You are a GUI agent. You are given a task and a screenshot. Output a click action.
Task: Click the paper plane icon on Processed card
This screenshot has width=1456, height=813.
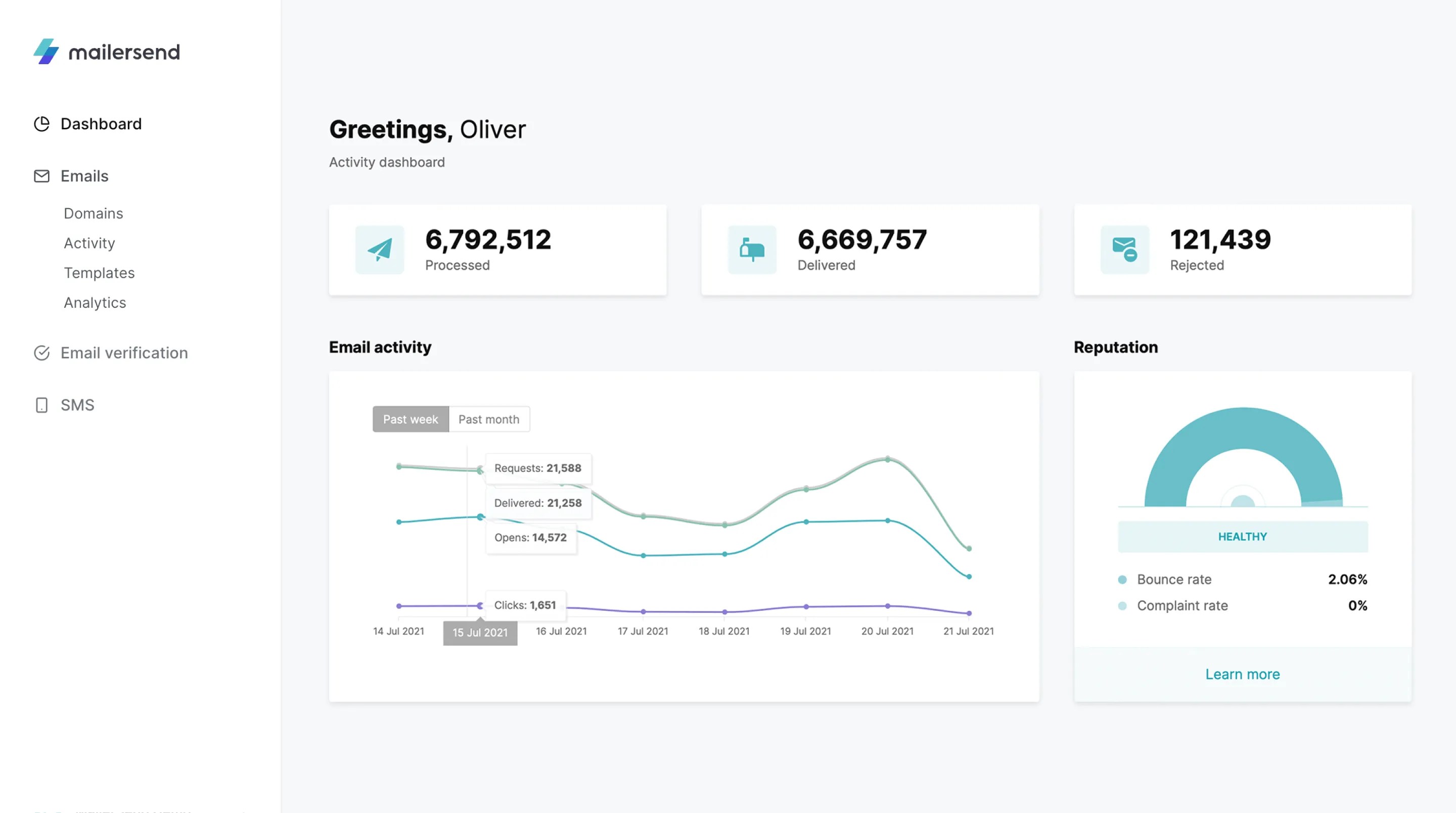point(379,249)
